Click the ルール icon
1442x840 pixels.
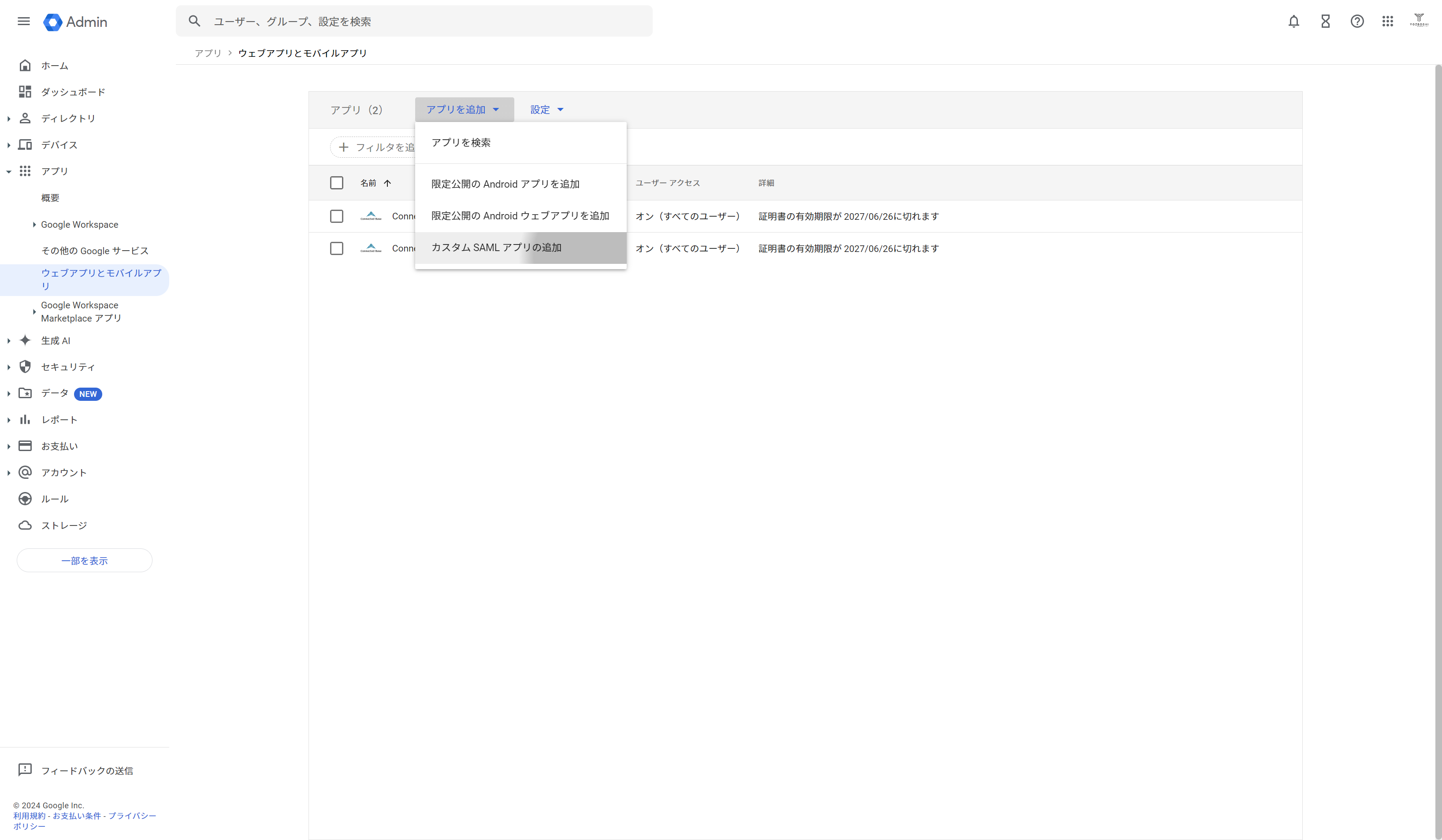click(x=25, y=499)
